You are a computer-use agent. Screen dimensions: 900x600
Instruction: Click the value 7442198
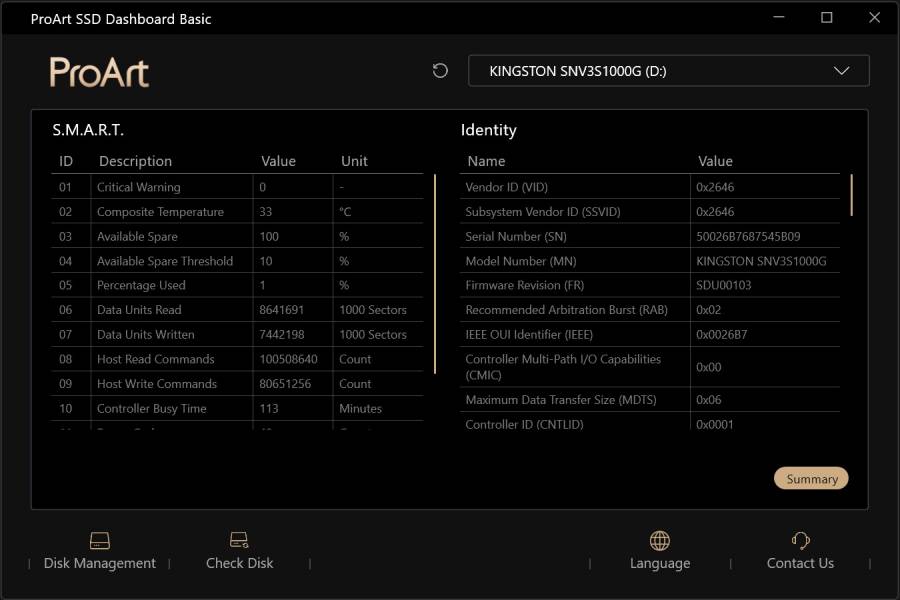(x=281, y=335)
